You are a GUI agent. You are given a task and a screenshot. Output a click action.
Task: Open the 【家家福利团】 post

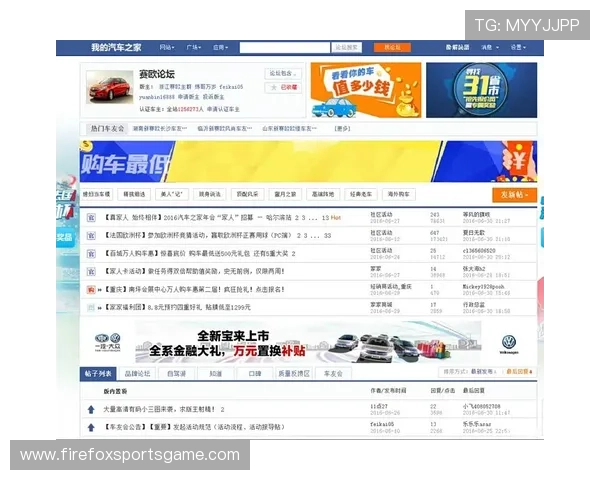[x=177, y=307]
